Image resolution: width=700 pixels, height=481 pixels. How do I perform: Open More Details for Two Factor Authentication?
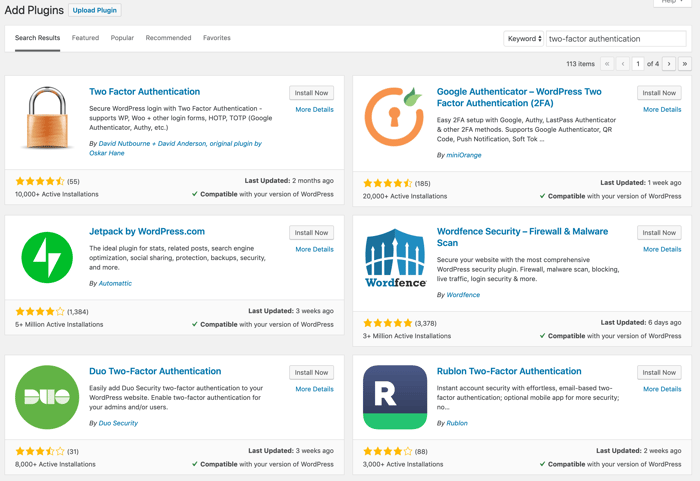coord(314,109)
